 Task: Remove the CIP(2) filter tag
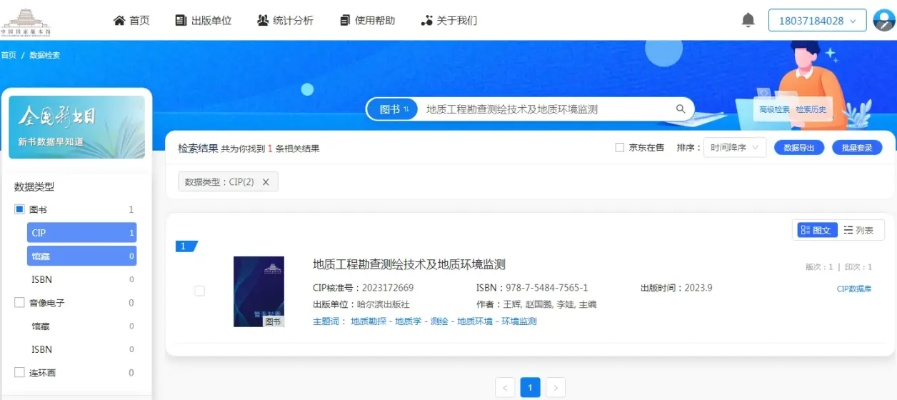pyautogui.click(x=266, y=182)
